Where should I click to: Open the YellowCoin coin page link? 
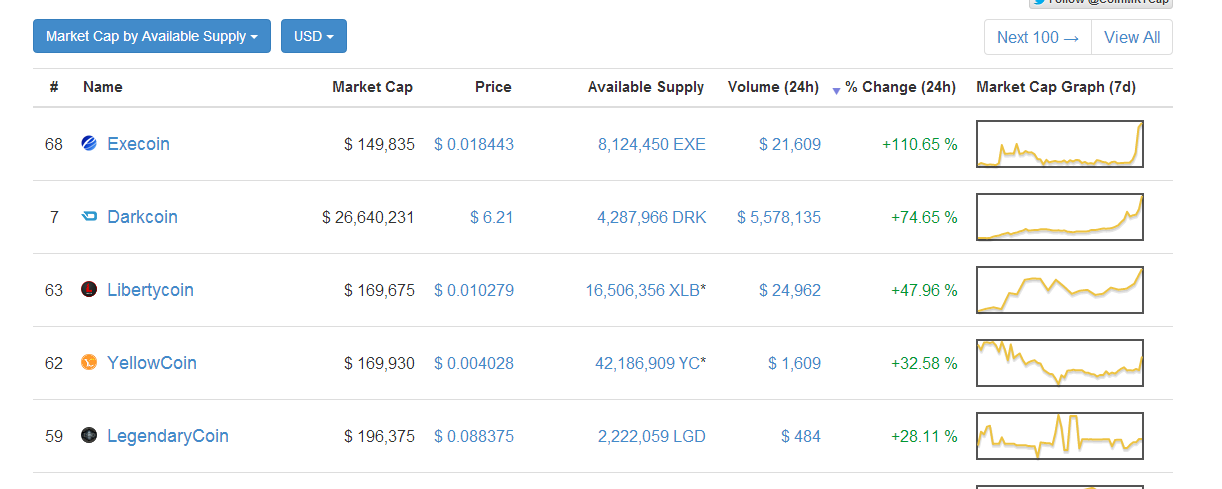pyautogui.click(x=152, y=363)
